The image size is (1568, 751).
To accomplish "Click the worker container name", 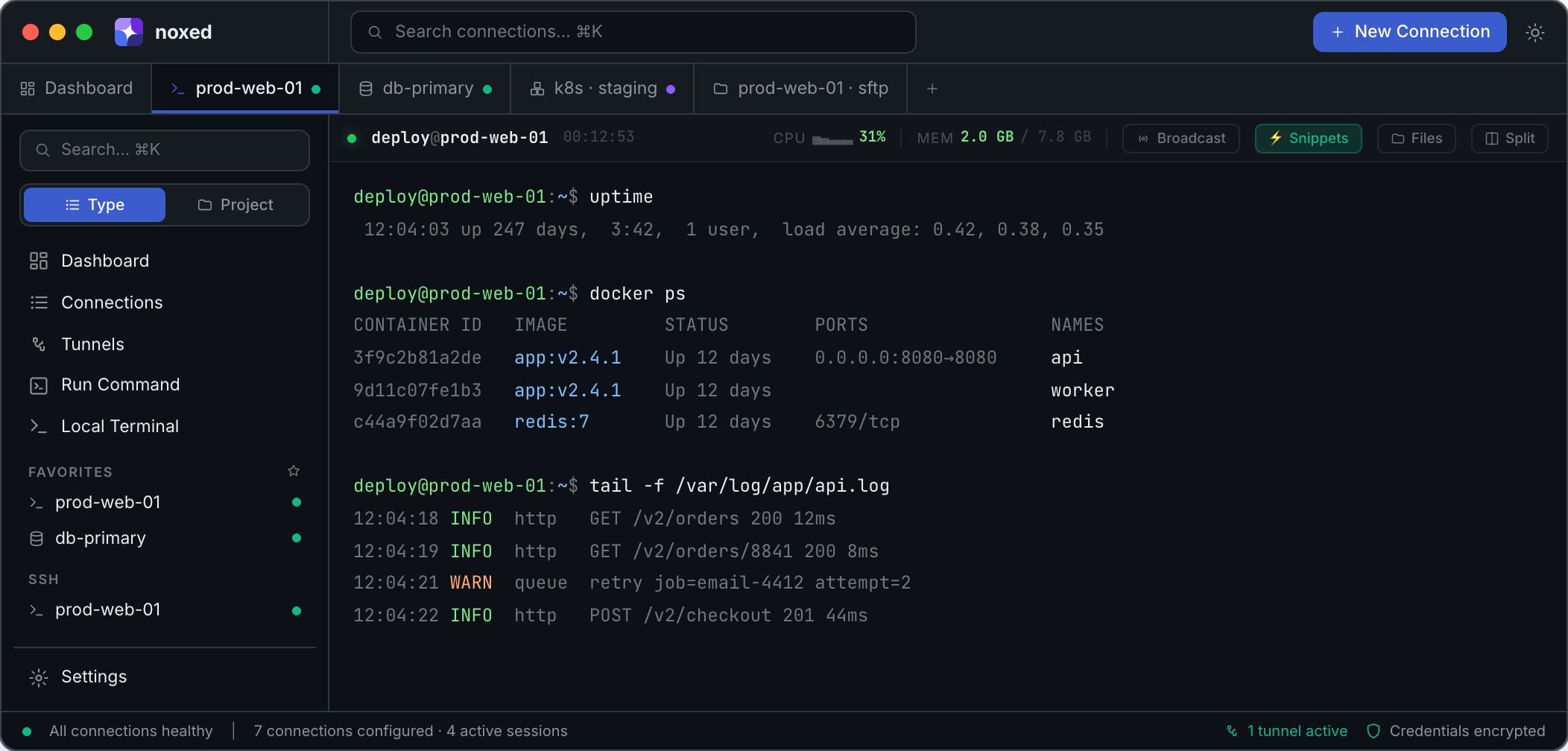I will [x=1083, y=390].
